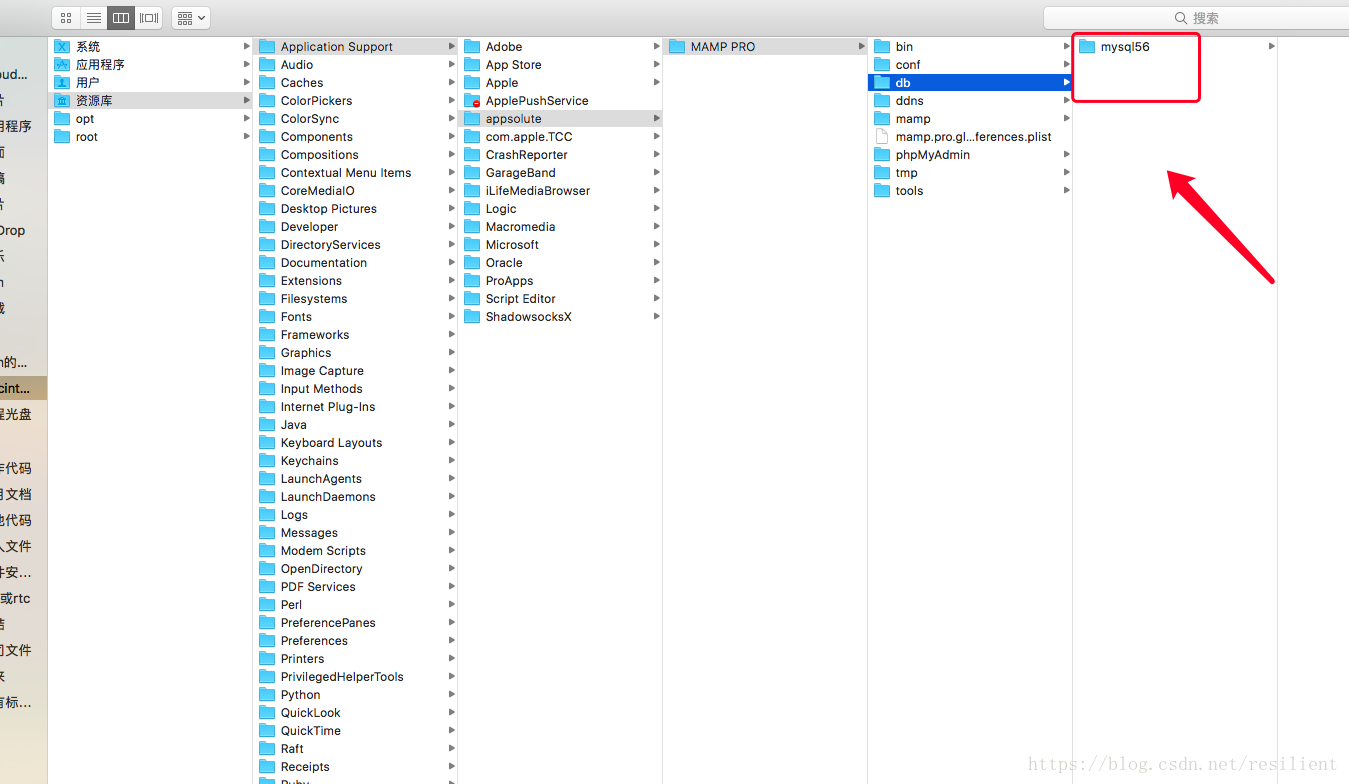Open the Frameworks folder
This screenshot has width=1349, height=784.
(x=356, y=335)
